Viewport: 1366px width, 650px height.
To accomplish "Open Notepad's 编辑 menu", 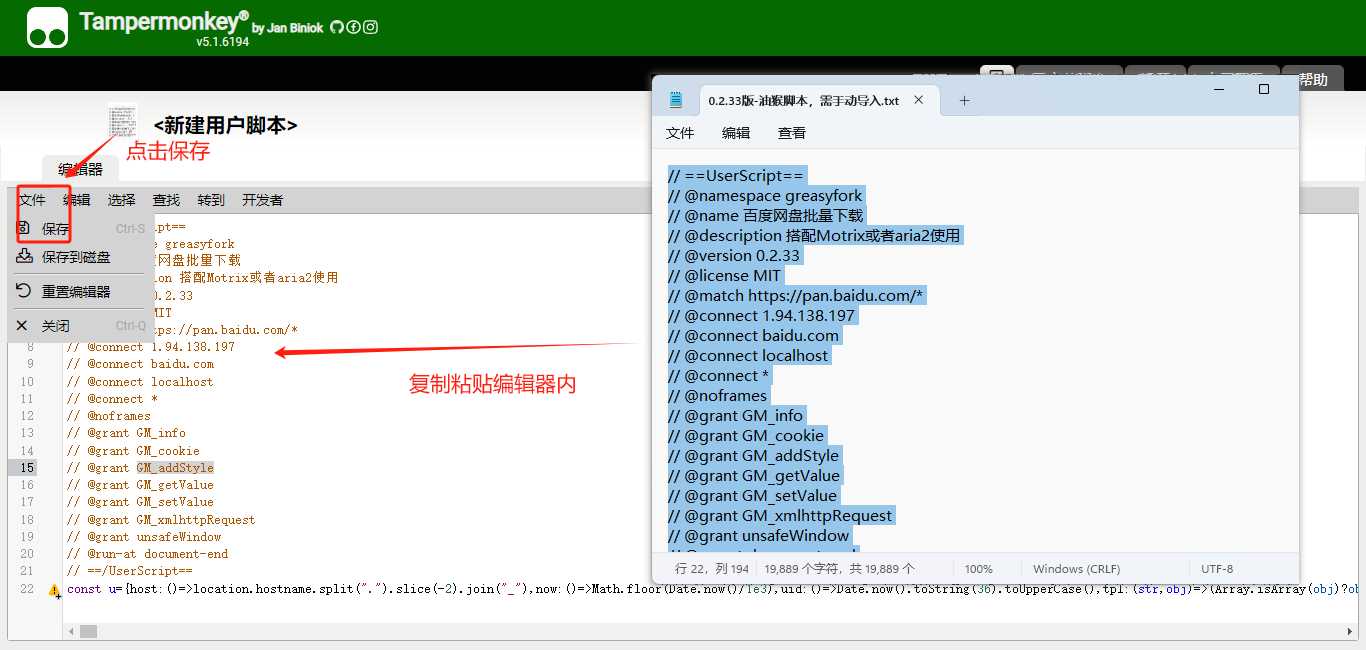I will click(x=736, y=133).
